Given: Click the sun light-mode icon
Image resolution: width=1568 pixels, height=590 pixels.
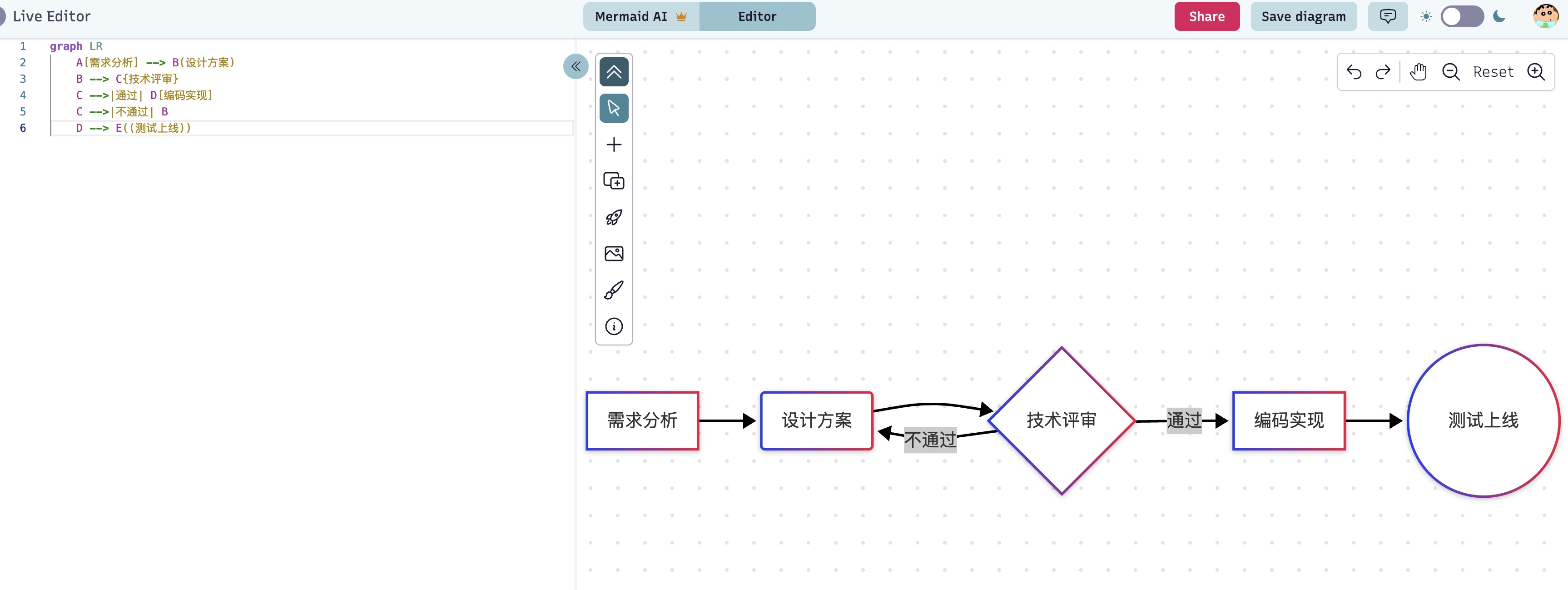Looking at the screenshot, I should click(1425, 16).
